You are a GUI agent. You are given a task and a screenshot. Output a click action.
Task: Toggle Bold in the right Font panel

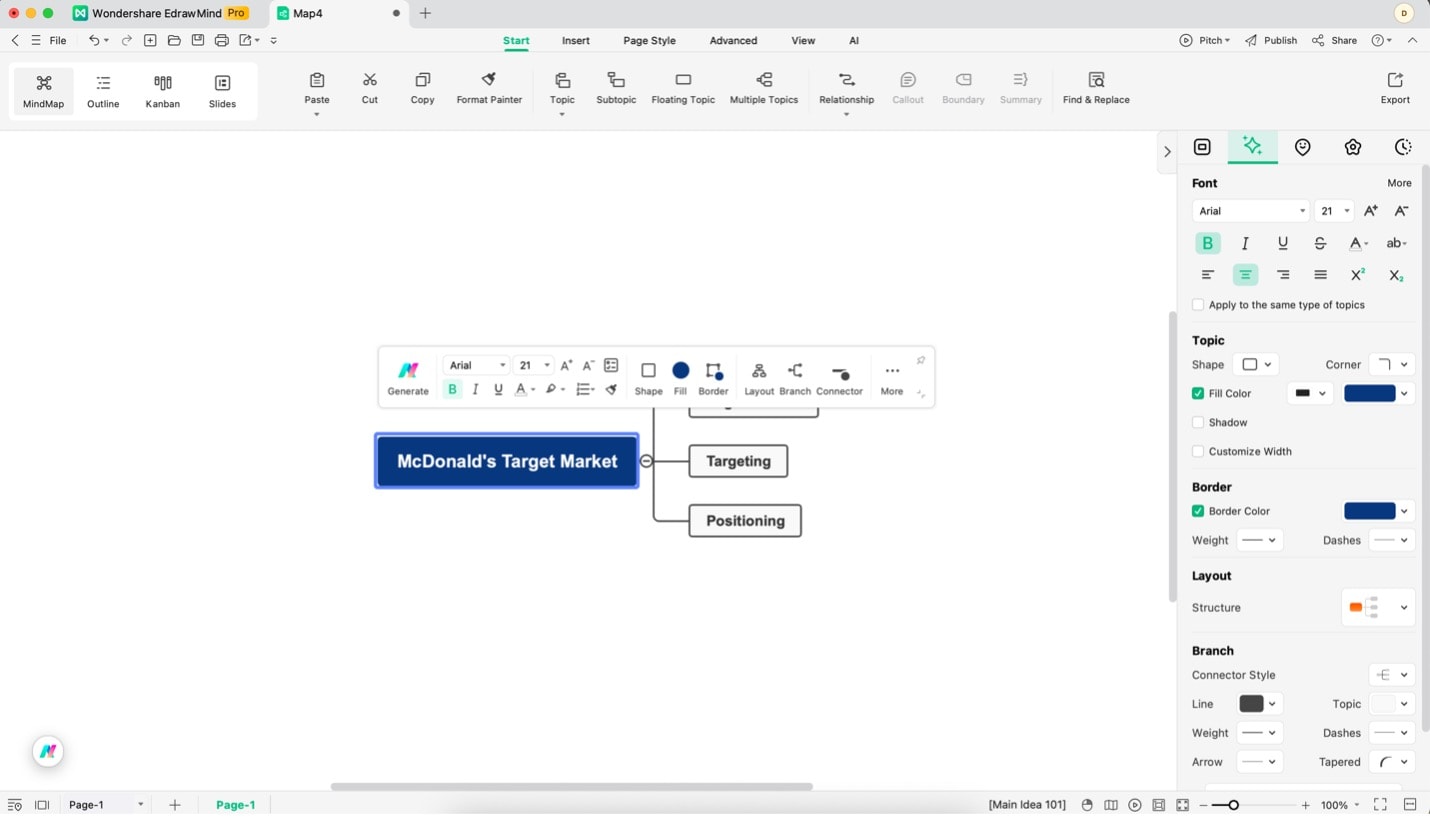coord(1207,243)
